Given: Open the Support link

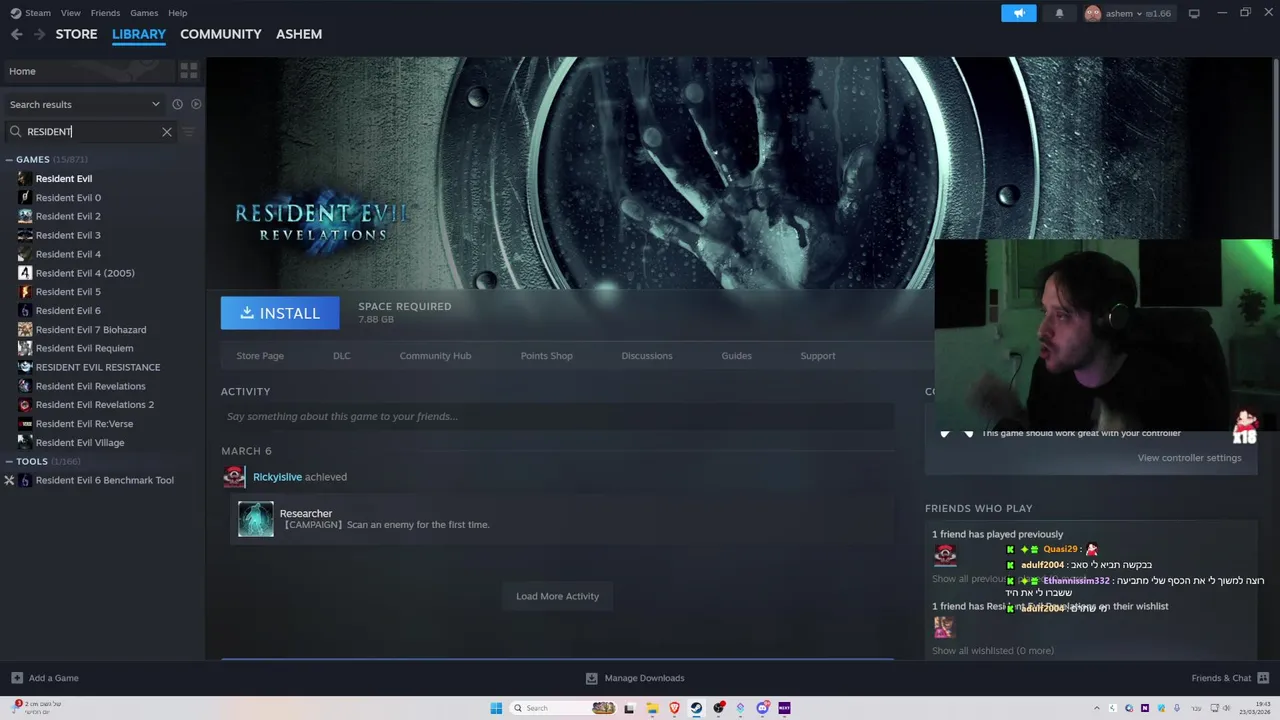Looking at the screenshot, I should click(x=818, y=356).
